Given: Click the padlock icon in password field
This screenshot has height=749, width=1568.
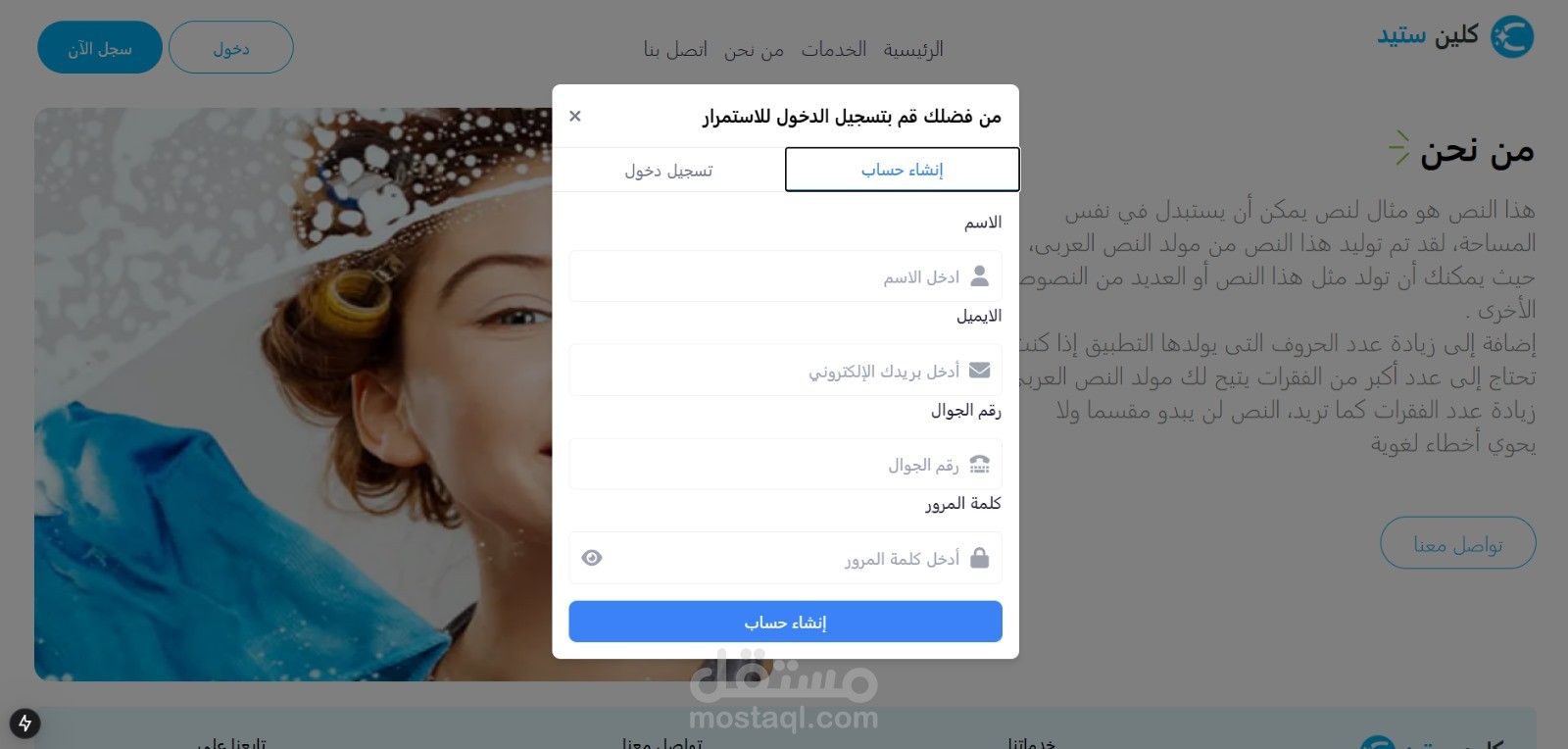Looking at the screenshot, I should coord(979,558).
